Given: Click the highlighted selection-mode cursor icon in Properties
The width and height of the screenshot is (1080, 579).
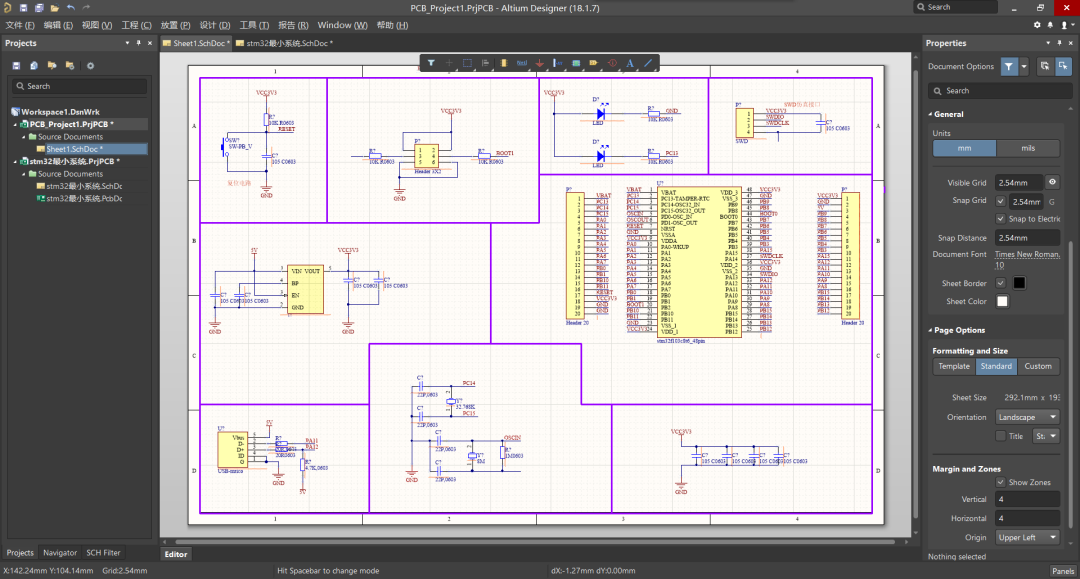Looking at the screenshot, I should point(1063,66).
